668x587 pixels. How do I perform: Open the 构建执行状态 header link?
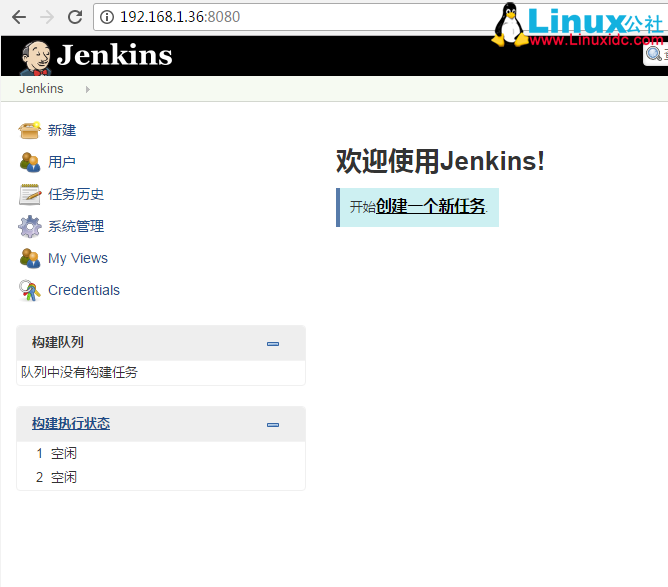[x=71, y=423]
